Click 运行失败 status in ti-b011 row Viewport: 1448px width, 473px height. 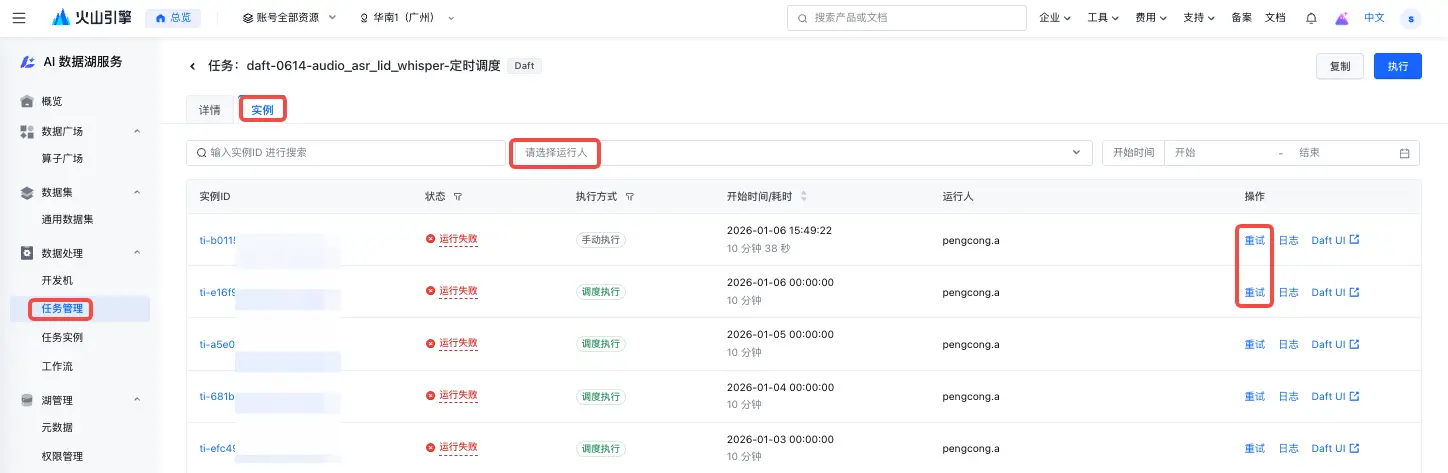458,239
